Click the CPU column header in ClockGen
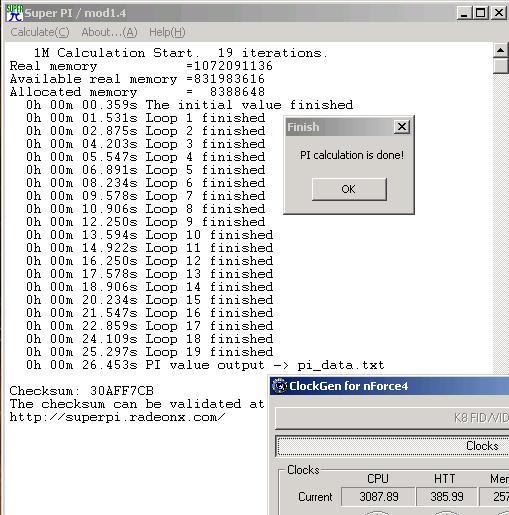The image size is (509, 515). click(x=378, y=479)
